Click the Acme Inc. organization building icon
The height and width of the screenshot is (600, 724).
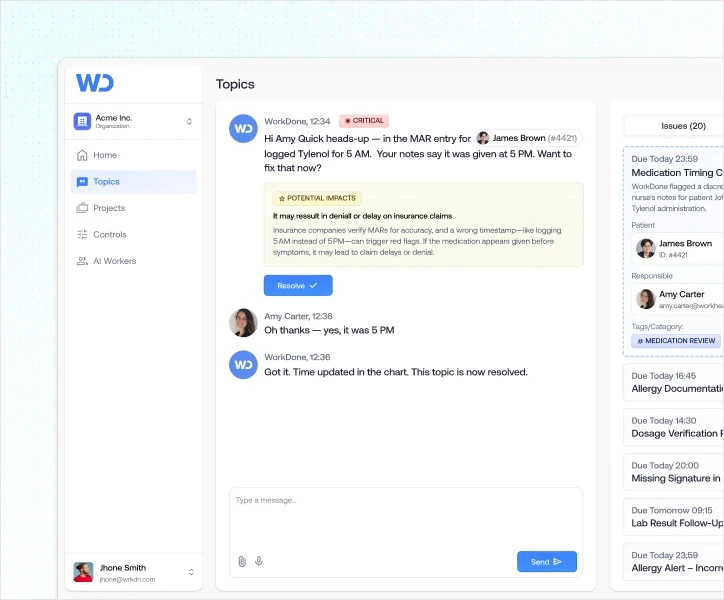tap(82, 121)
